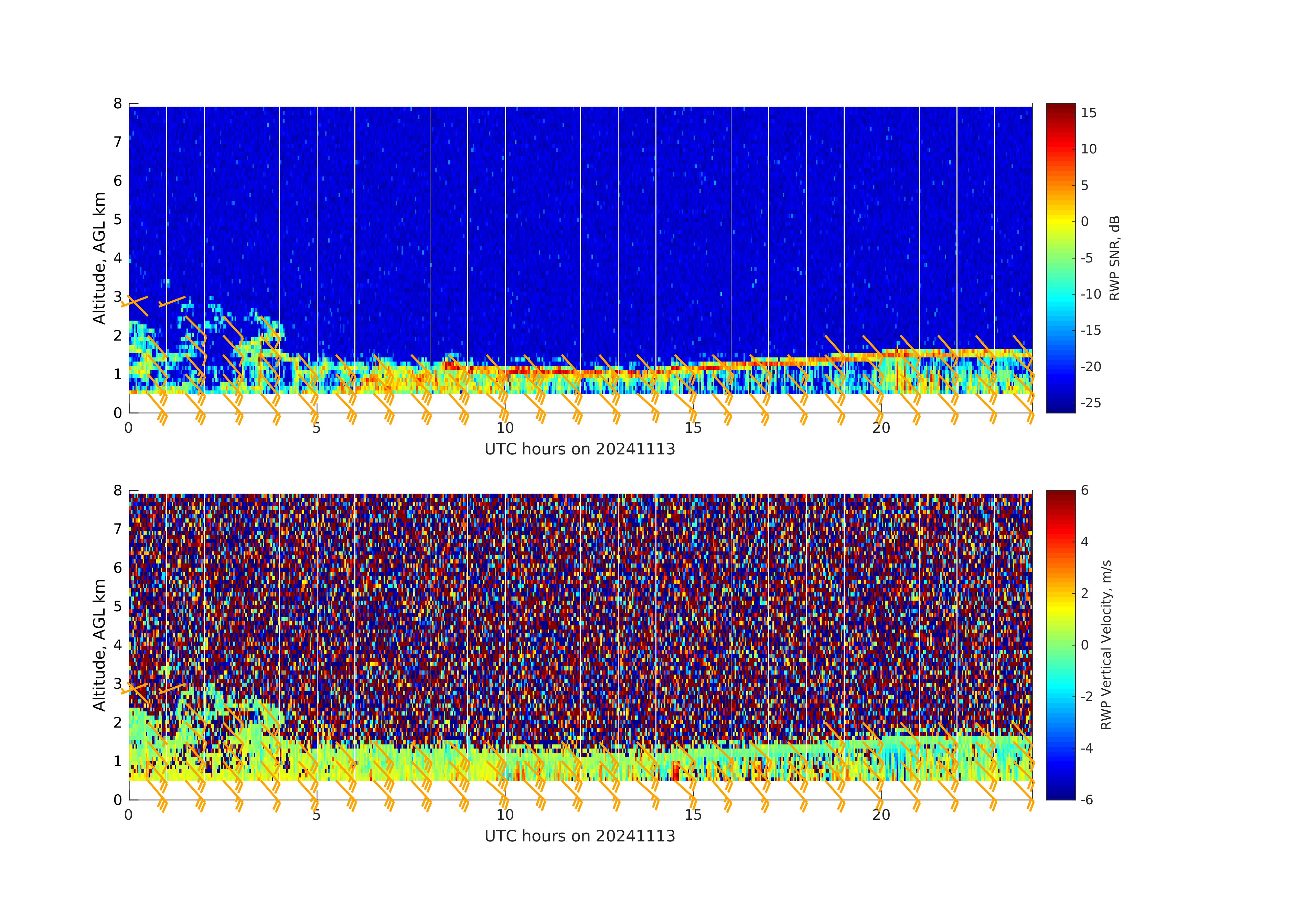
Task: Click the 0 tick on velocity colorbar
Action: [1085, 645]
